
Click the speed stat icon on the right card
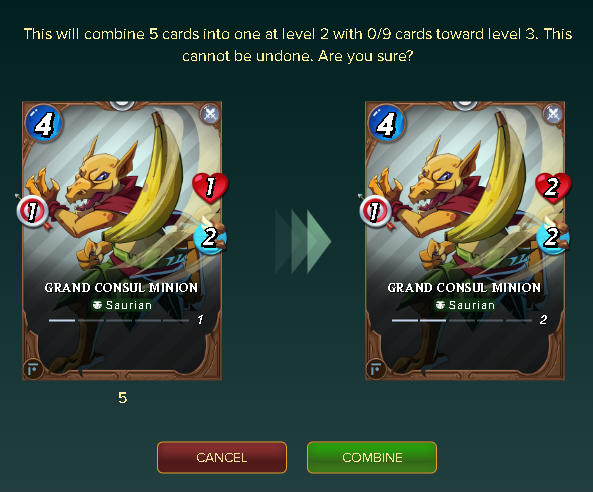553,237
